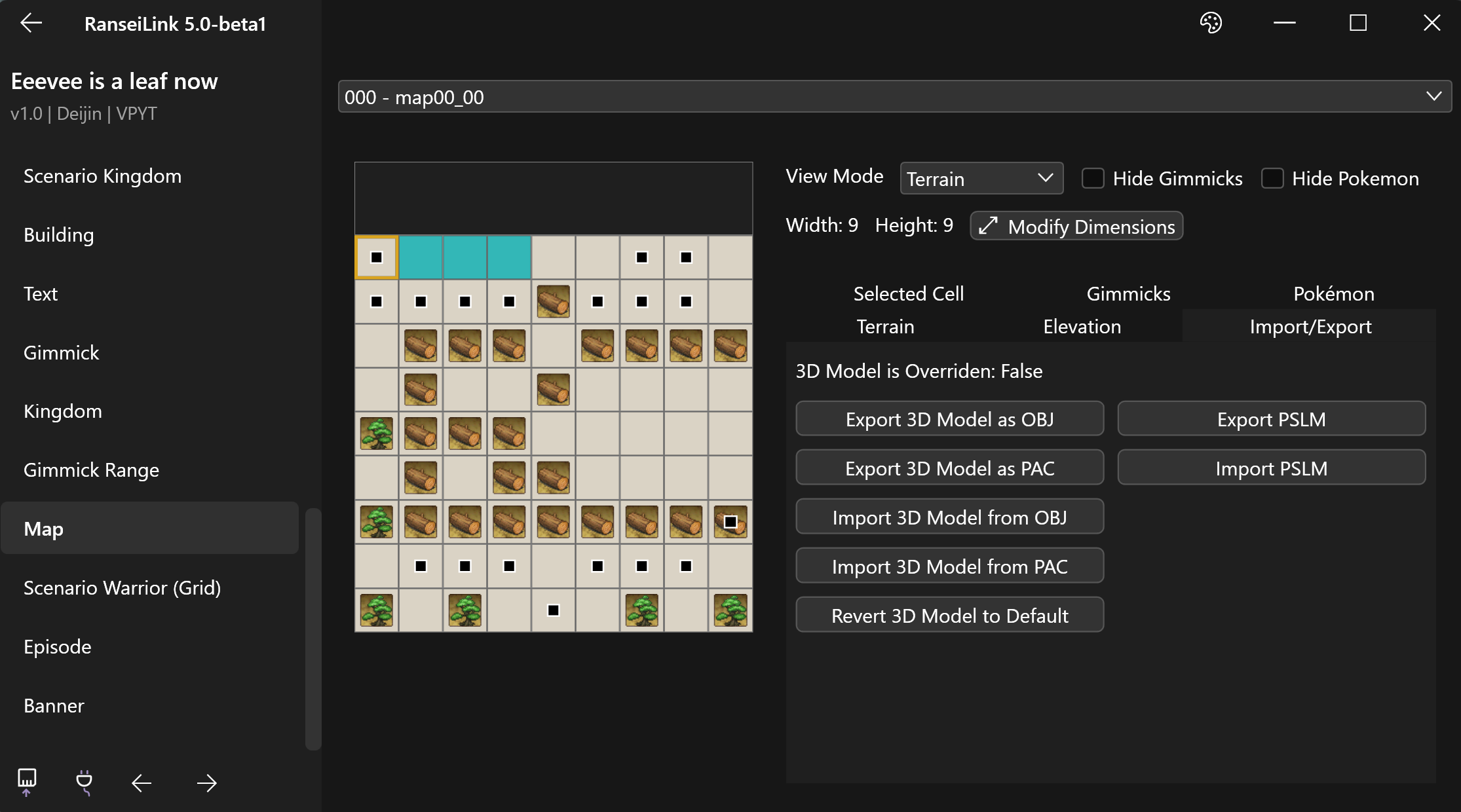1461x812 pixels.
Task: Switch to the Elevation tab
Action: pos(1082,326)
